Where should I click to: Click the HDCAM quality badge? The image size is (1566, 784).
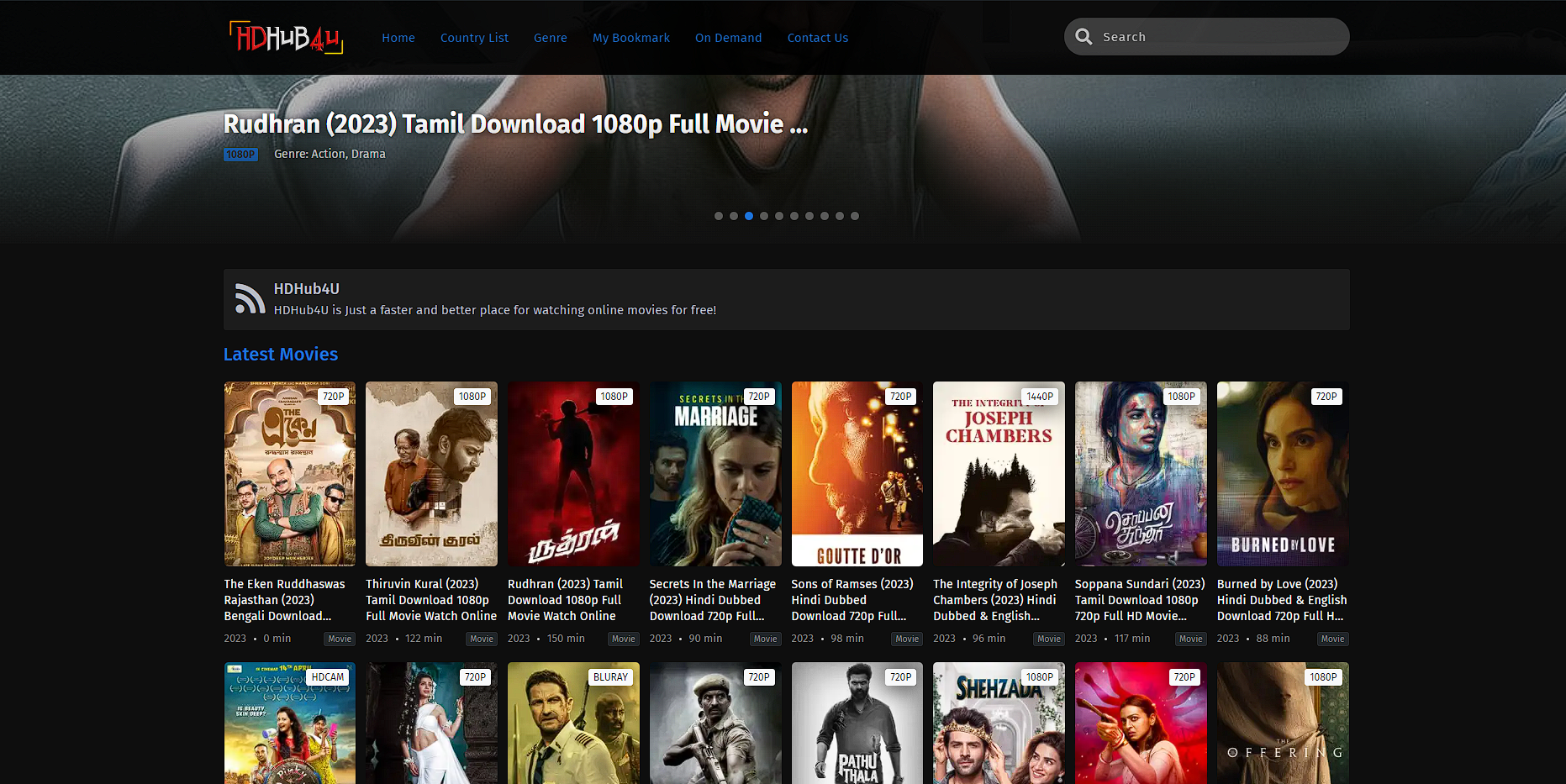pyautogui.click(x=328, y=677)
